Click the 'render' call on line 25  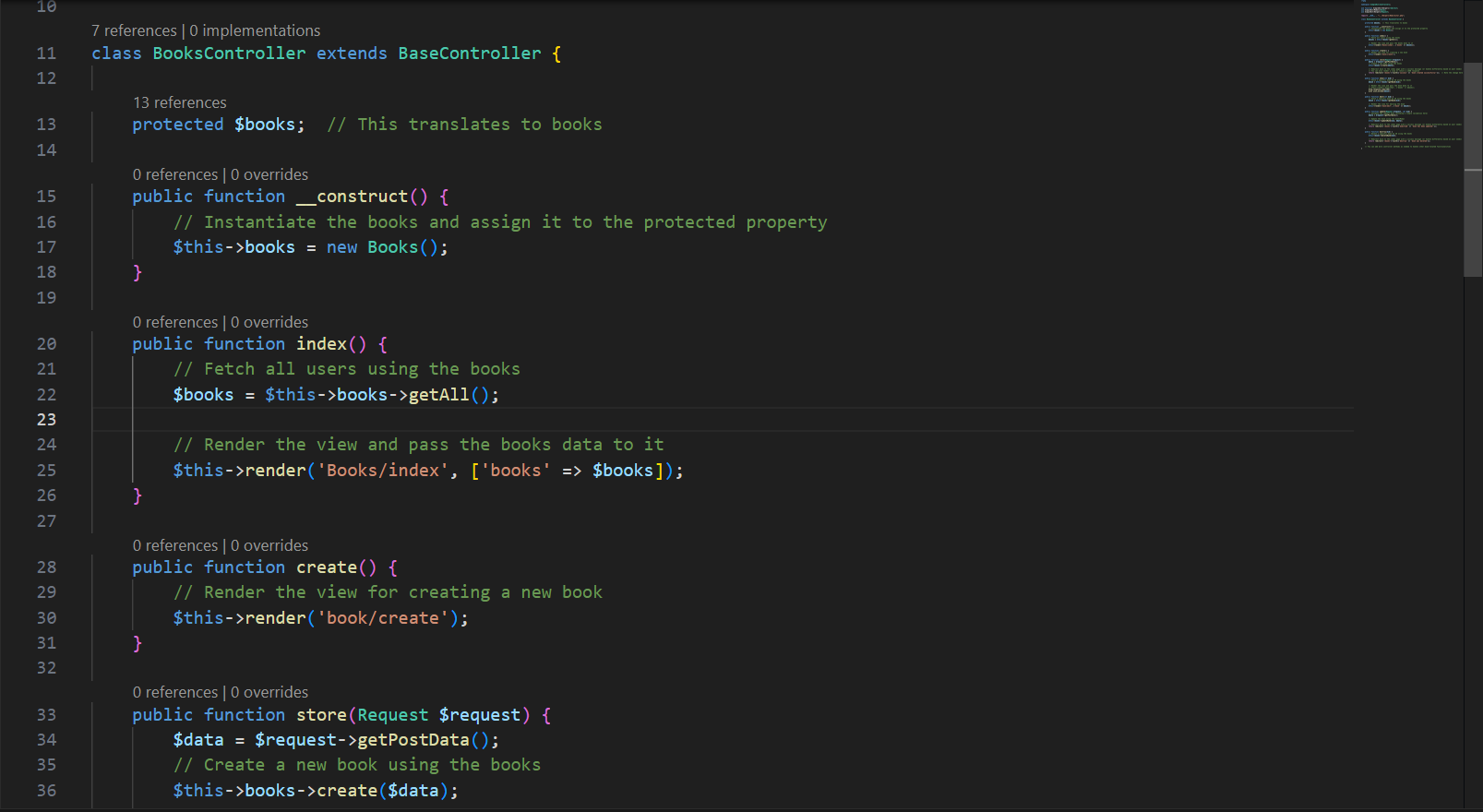coord(275,471)
